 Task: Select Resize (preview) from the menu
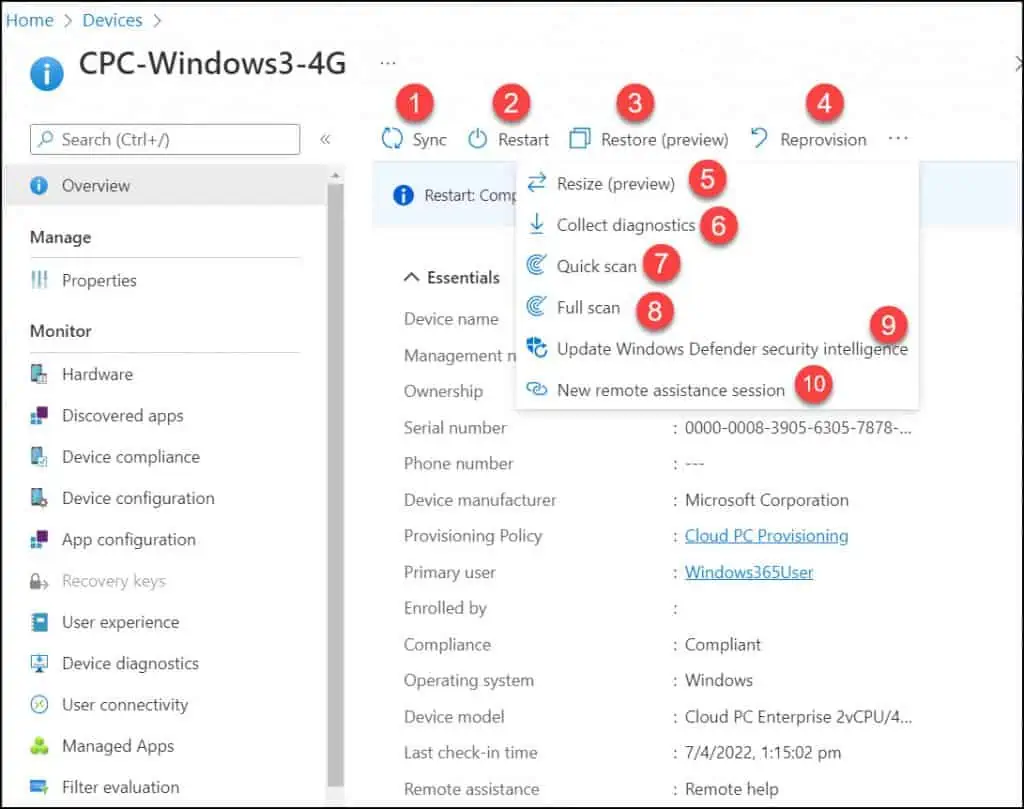pyautogui.click(x=615, y=183)
